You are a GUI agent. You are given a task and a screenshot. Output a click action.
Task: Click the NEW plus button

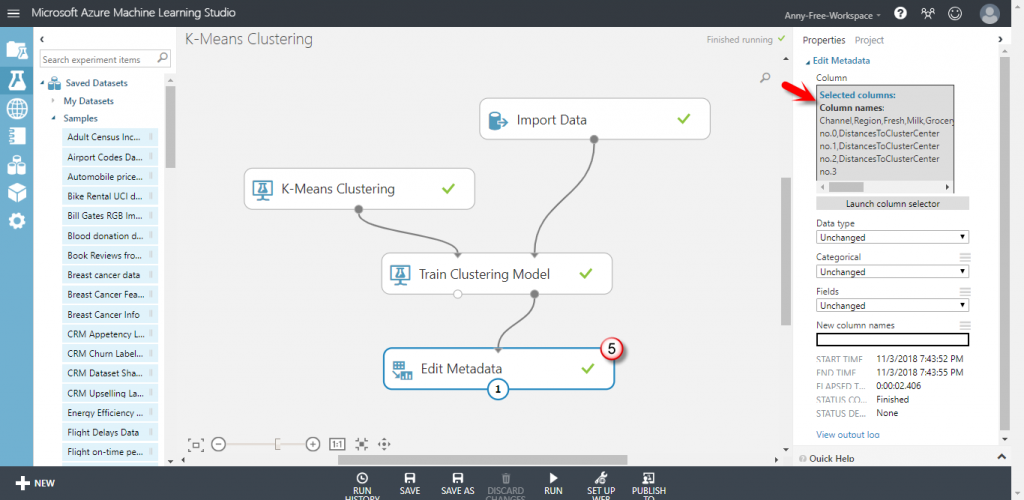click(x=35, y=483)
